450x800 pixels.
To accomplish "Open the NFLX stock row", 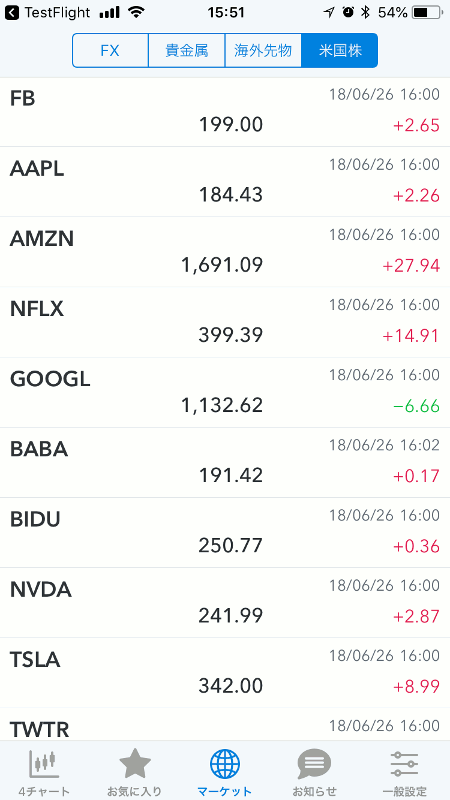I will pos(225,322).
